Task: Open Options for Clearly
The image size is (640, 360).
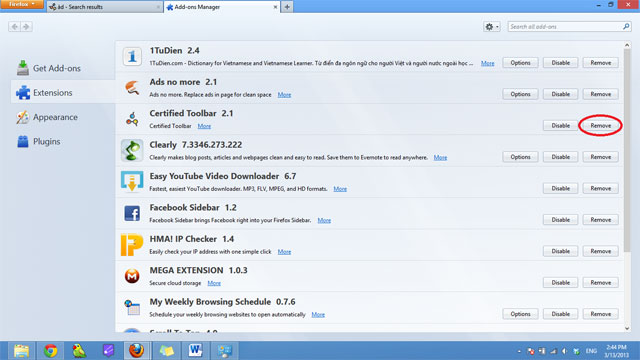Action: (x=520, y=157)
